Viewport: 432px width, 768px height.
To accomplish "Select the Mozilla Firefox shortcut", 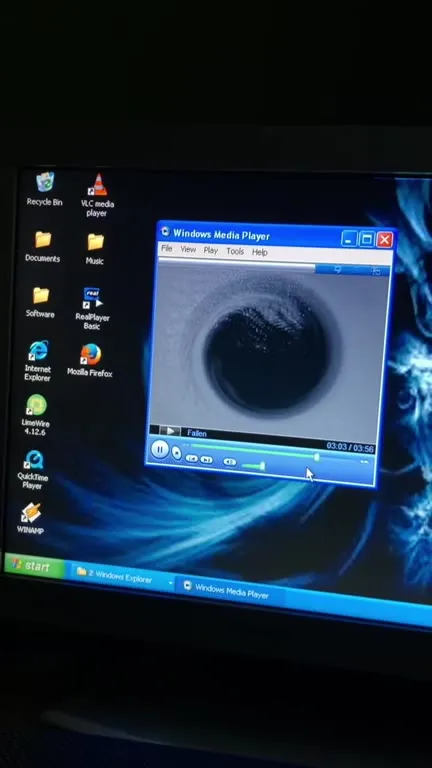I will coord(90,360).
